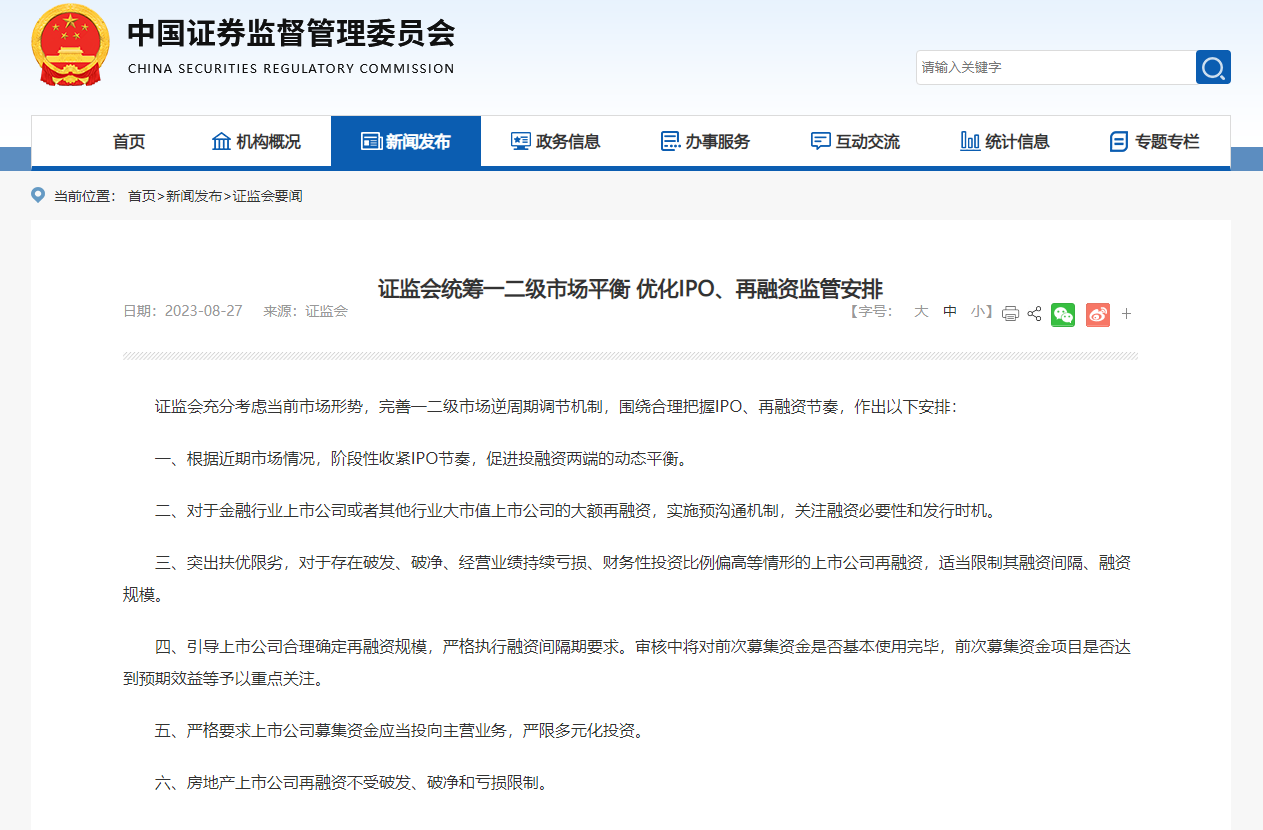The image size is (1263, 830).
Task: Click the monitor icon in 政务信息
Action: [521, 141]
